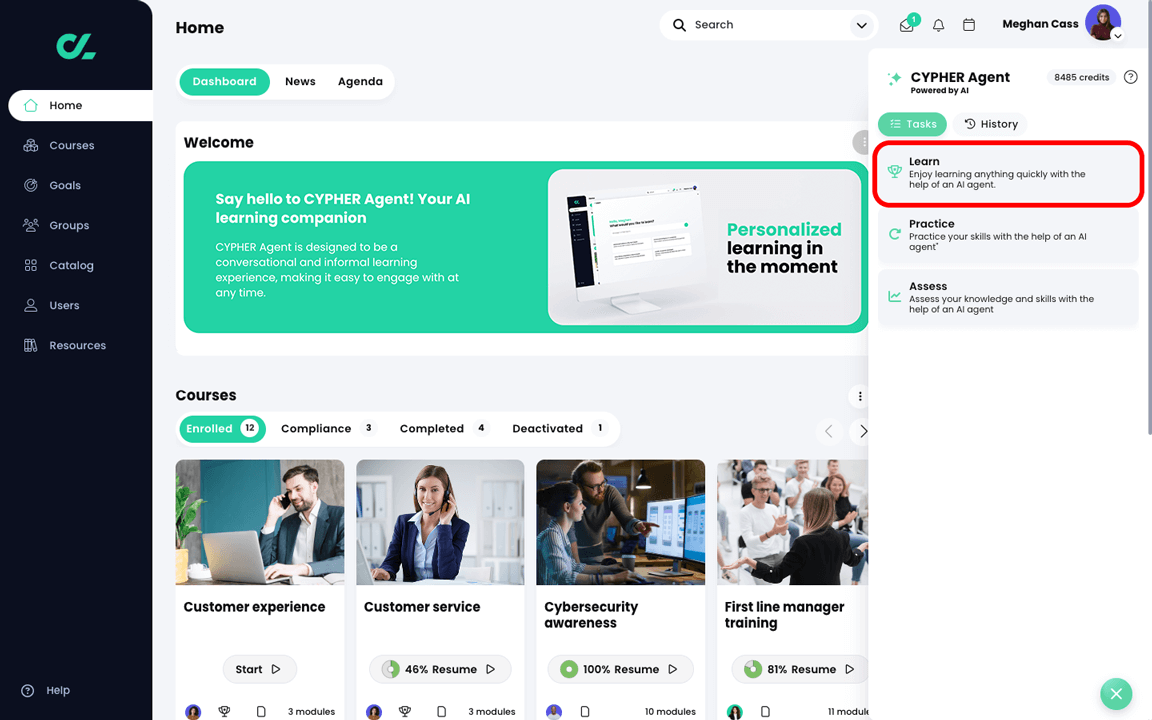
Task: Click the previous courses arrow
Action: click(829, 431)
